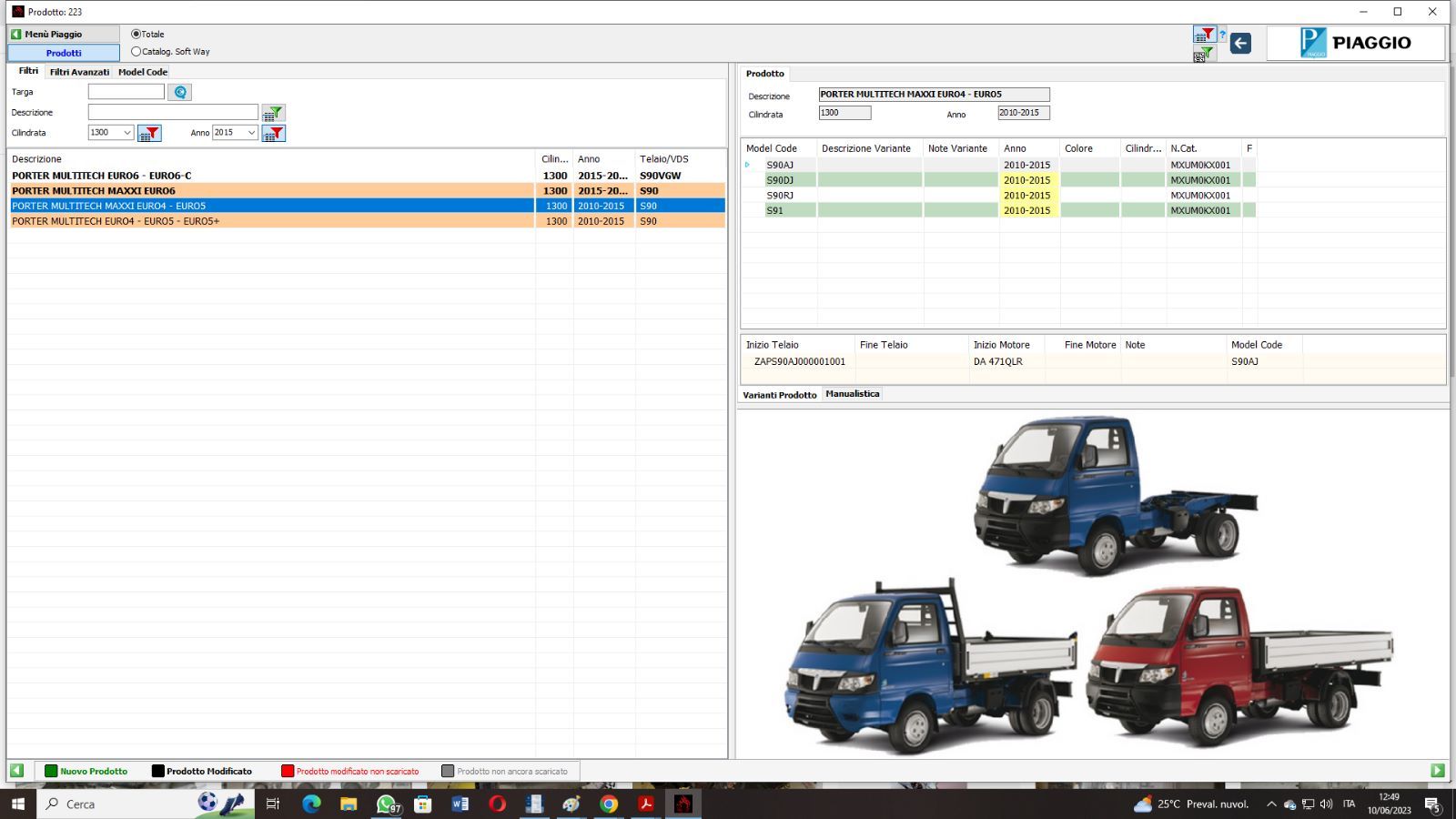Click the top-right red filter table icon
The image size is (1456, 819).
1204,35
